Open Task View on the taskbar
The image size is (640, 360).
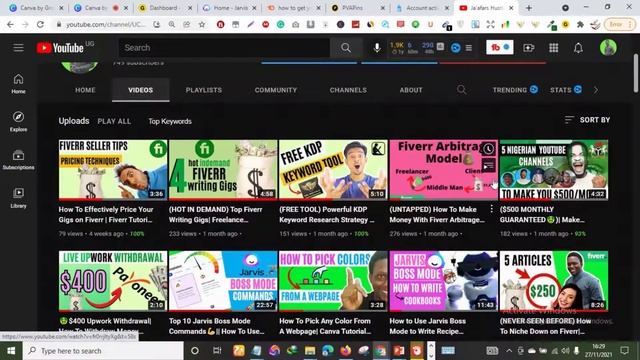[x=217, y=351]
